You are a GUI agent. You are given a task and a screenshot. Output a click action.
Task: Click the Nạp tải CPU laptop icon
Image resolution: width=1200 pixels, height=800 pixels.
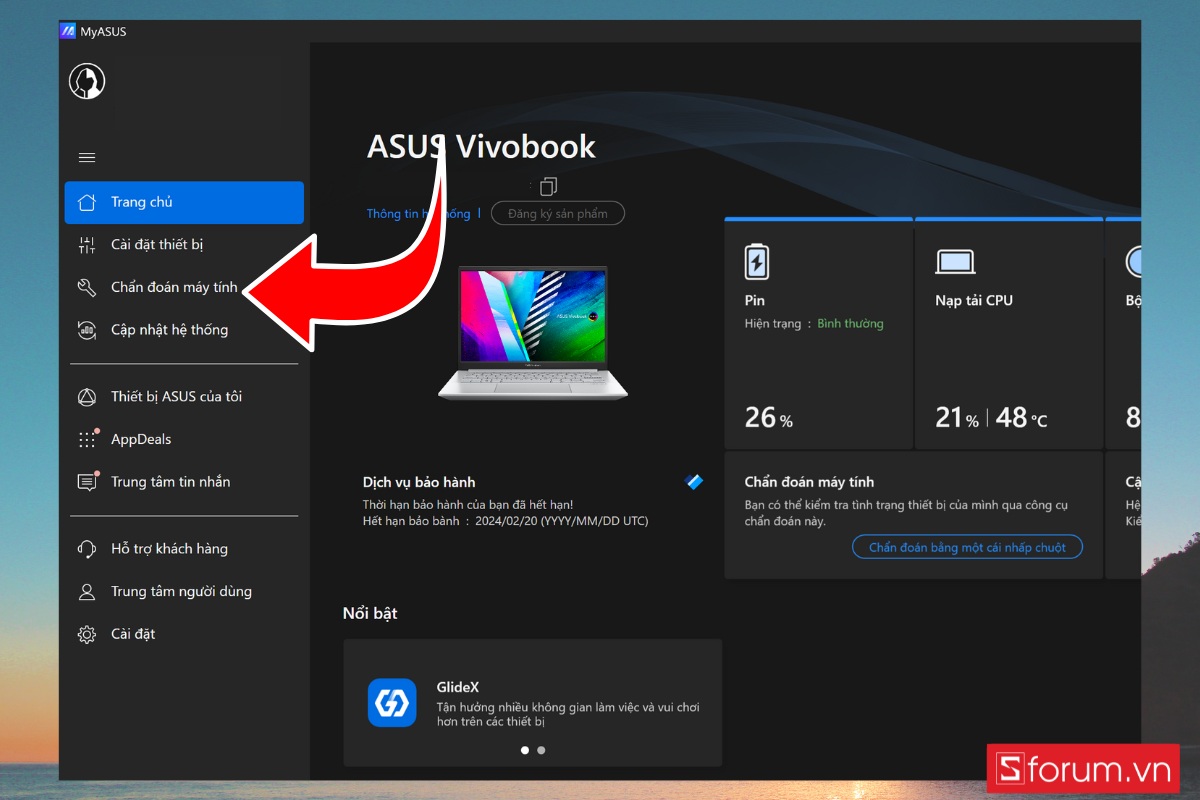click(955, 262)
